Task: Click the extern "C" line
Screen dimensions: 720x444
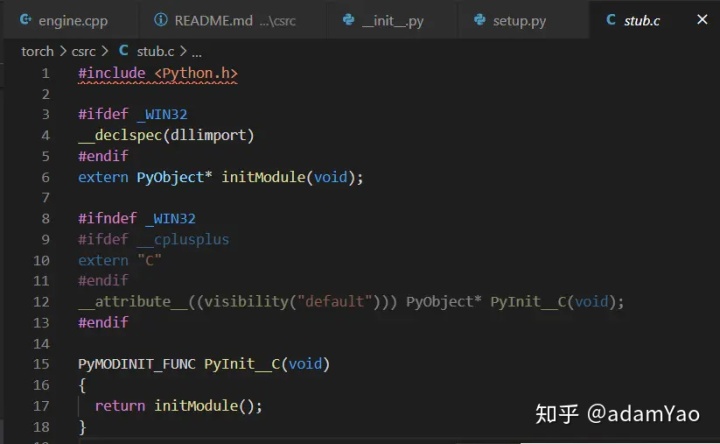Action: click(119, 260)
